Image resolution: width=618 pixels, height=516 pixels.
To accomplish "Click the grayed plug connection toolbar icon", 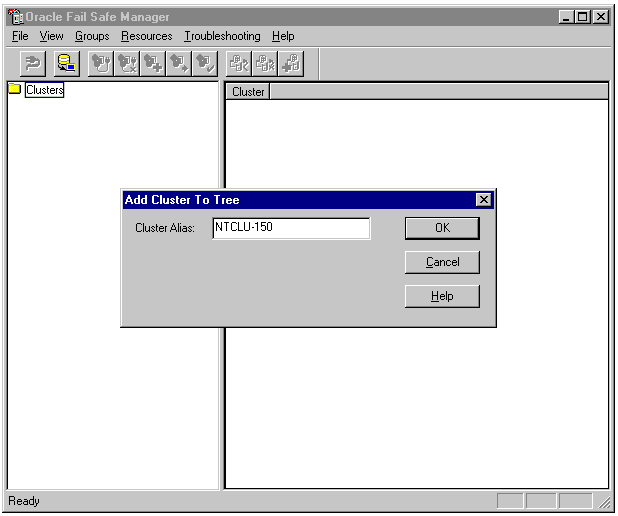I will (33, 63).
